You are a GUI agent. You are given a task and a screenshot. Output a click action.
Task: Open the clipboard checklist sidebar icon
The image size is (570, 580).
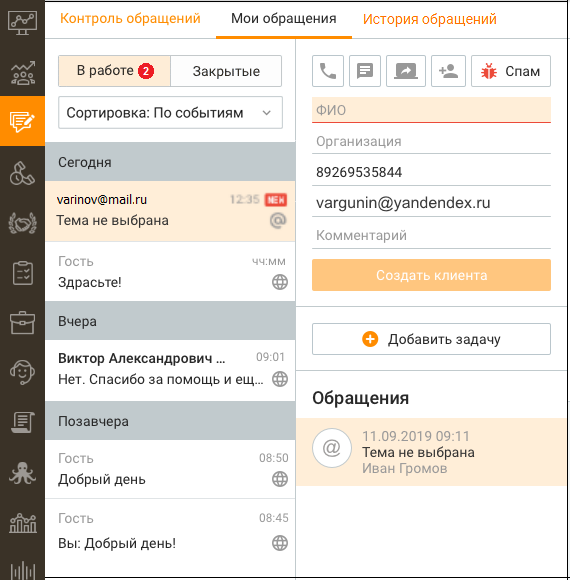coord(23,273)
